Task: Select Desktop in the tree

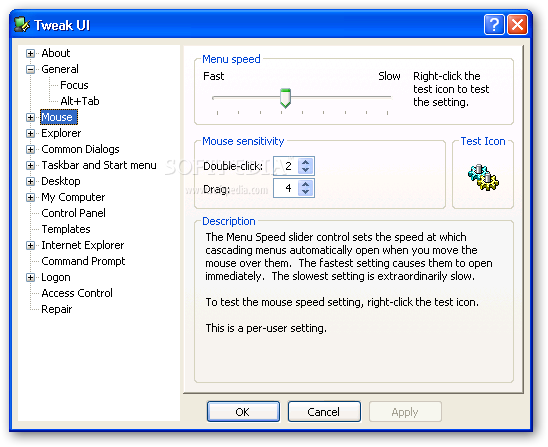Action: (61, 181)
